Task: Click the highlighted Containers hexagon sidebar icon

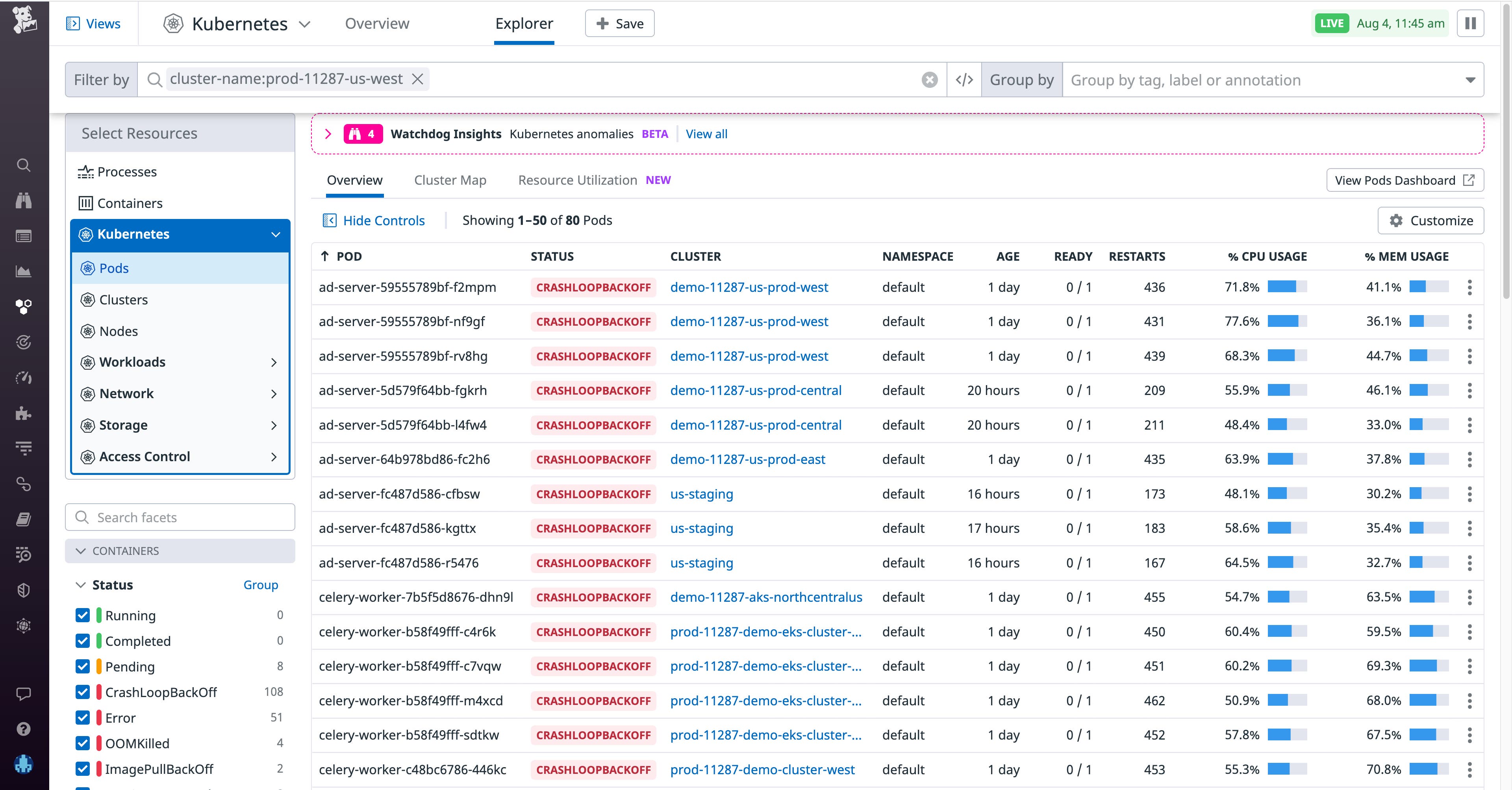Action: point(24,306)
